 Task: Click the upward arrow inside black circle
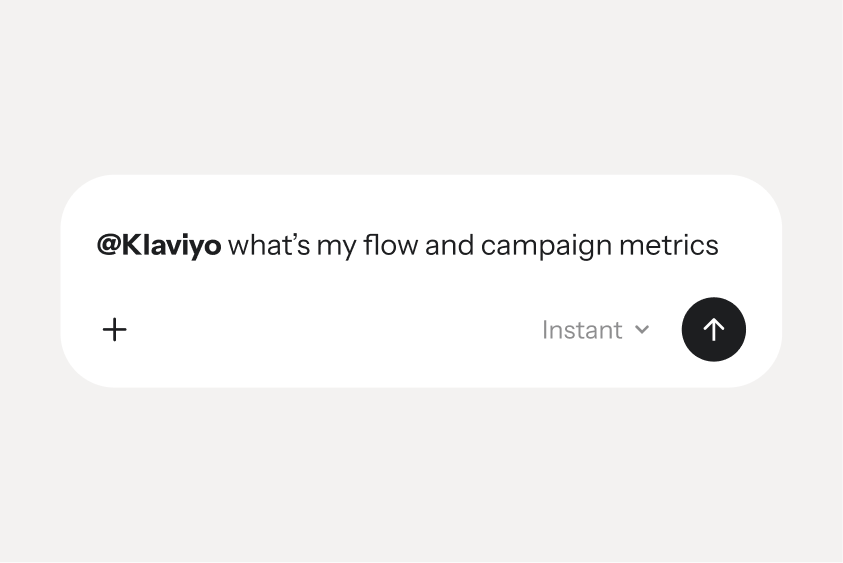(x=713, y=329)
